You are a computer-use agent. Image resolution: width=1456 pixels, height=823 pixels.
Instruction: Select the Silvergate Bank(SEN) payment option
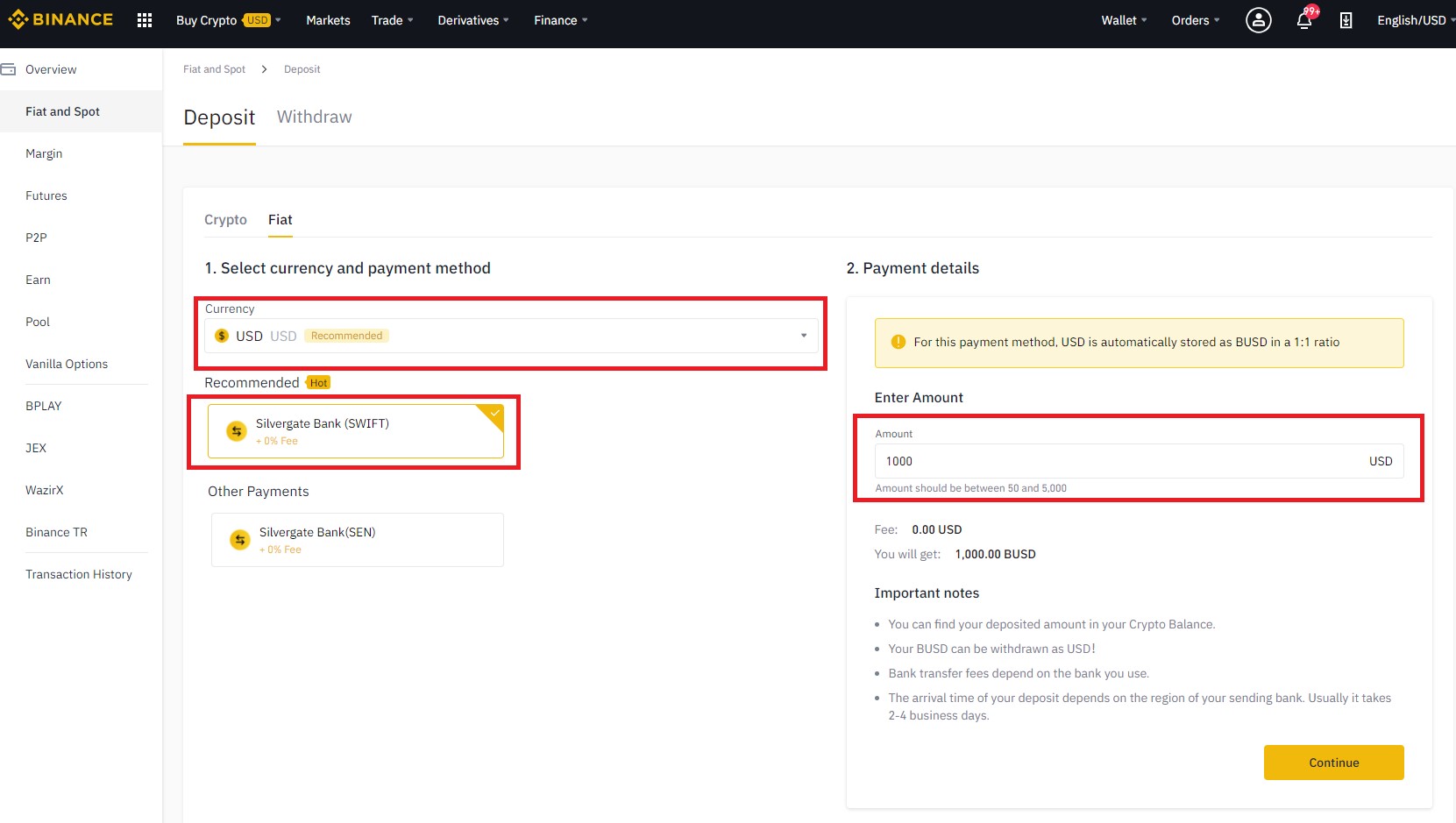coord(358,540)
